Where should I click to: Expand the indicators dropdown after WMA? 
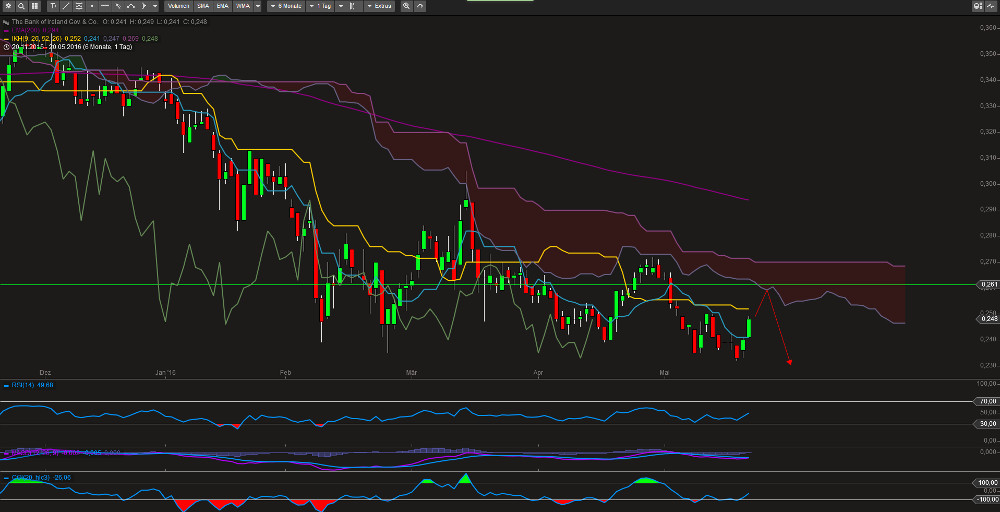258,6
